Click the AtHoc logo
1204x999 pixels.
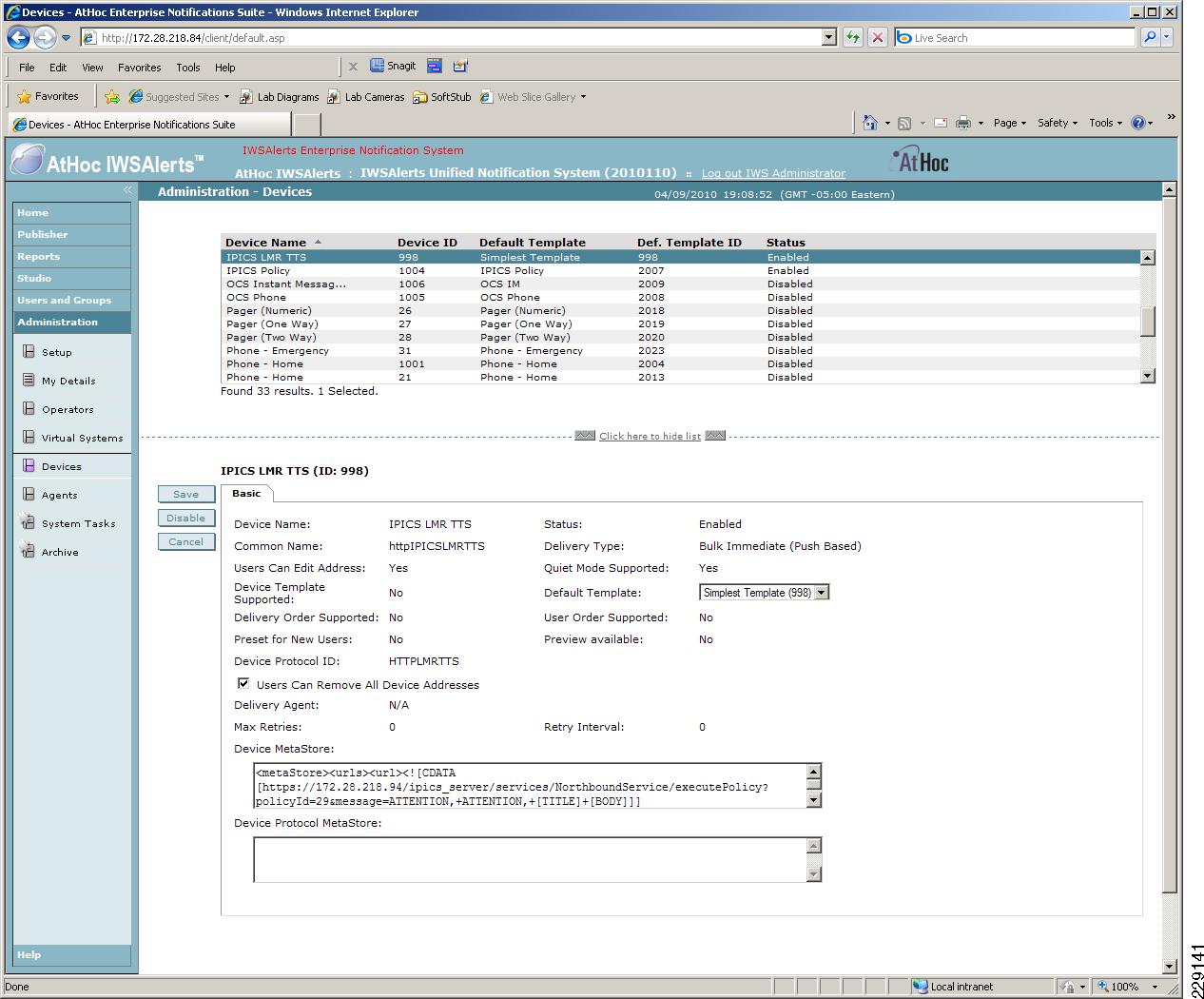pyautogui.click(x=921, y=161)
